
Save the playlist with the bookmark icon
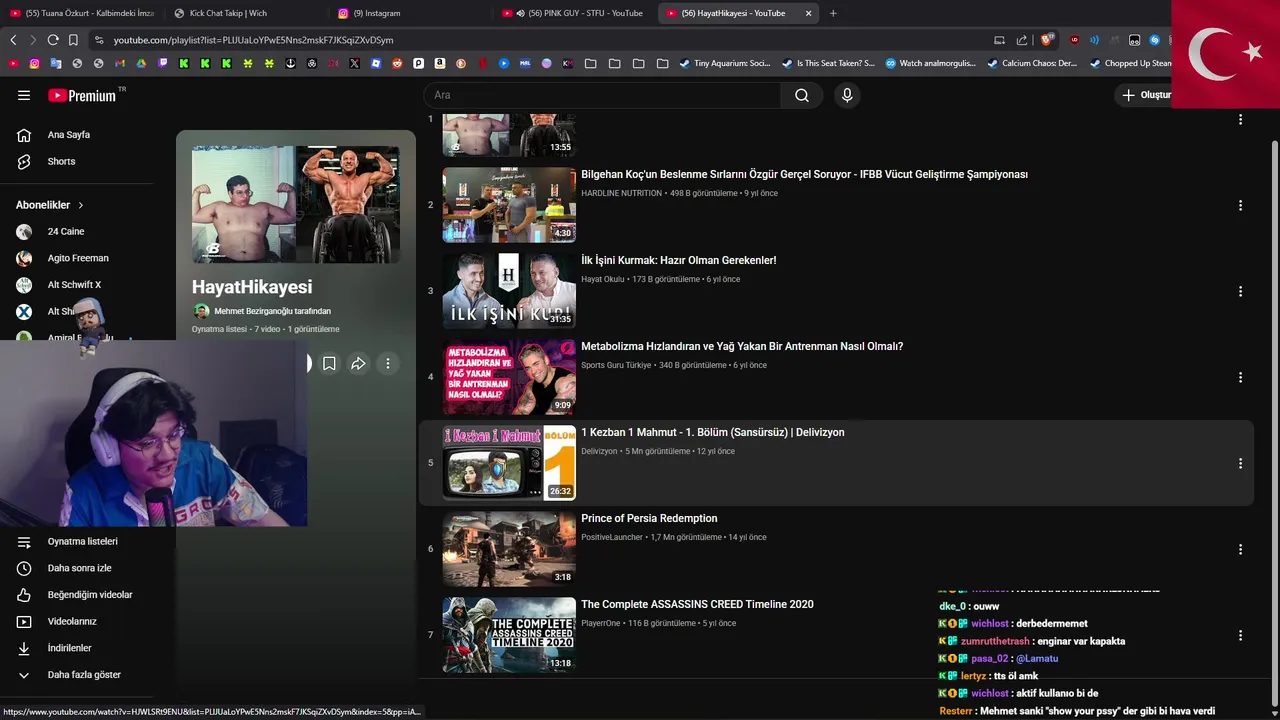tap(329, 364)
